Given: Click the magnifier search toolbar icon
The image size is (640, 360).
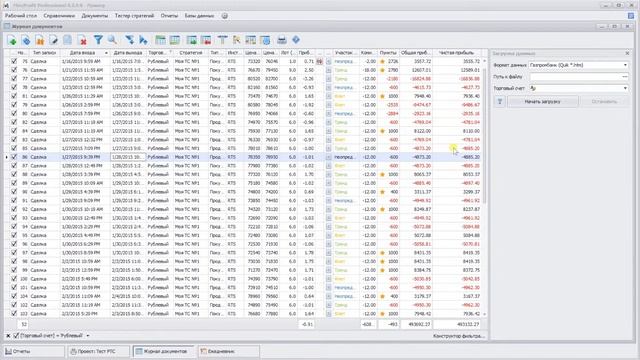Looking at the screenshot, I should coord(112,40).
